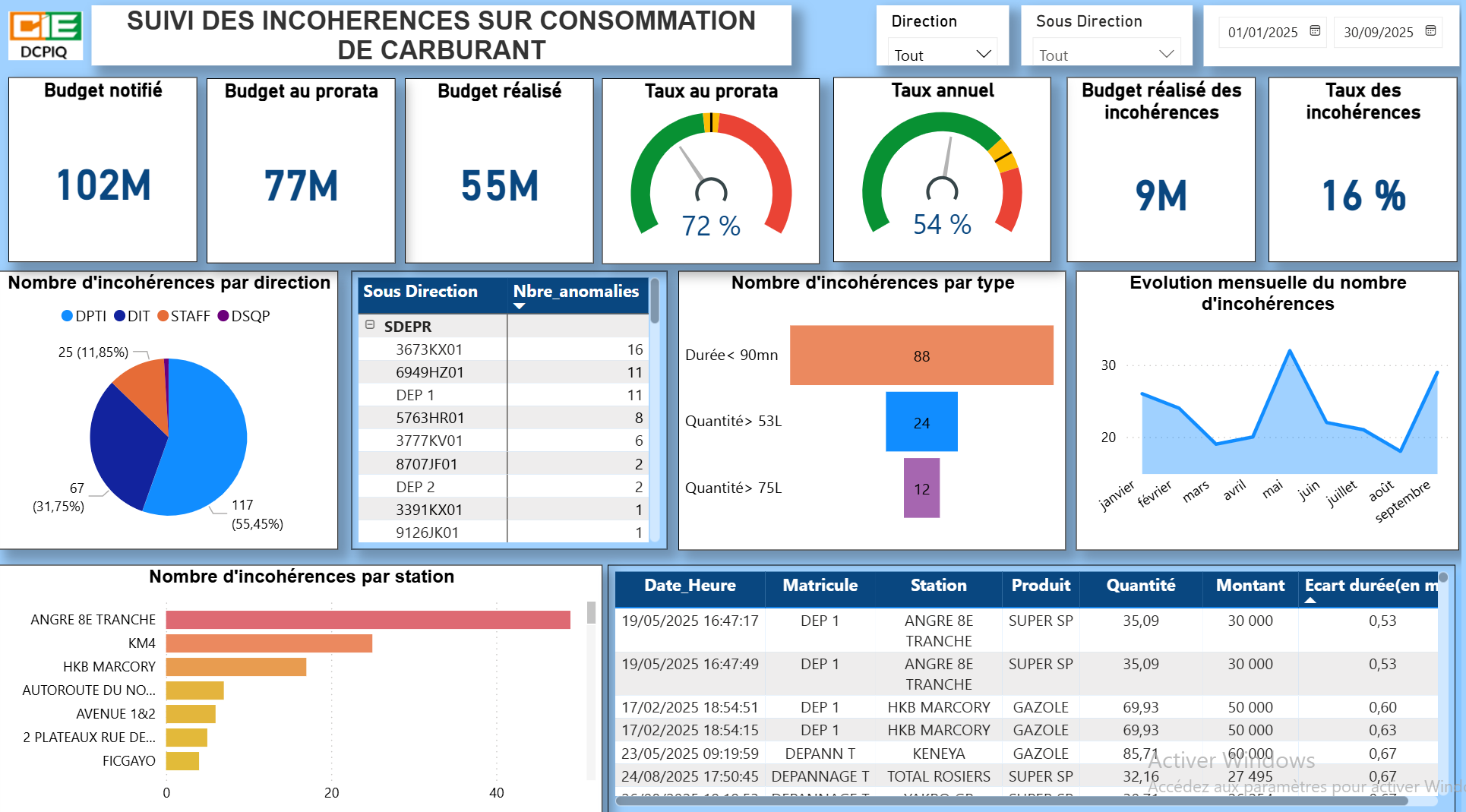
Task: Select DSQP legend item
Action: 248,316
